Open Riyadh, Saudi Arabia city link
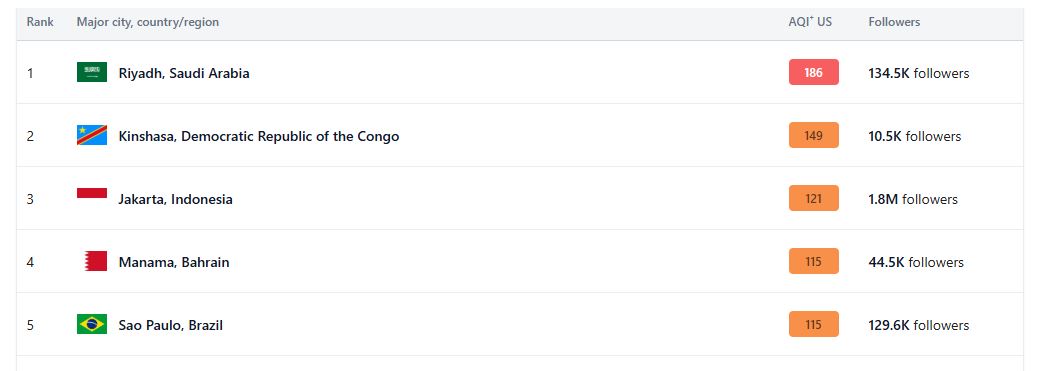The height and width of the screenshot is (371, 1046). (184, 73)
